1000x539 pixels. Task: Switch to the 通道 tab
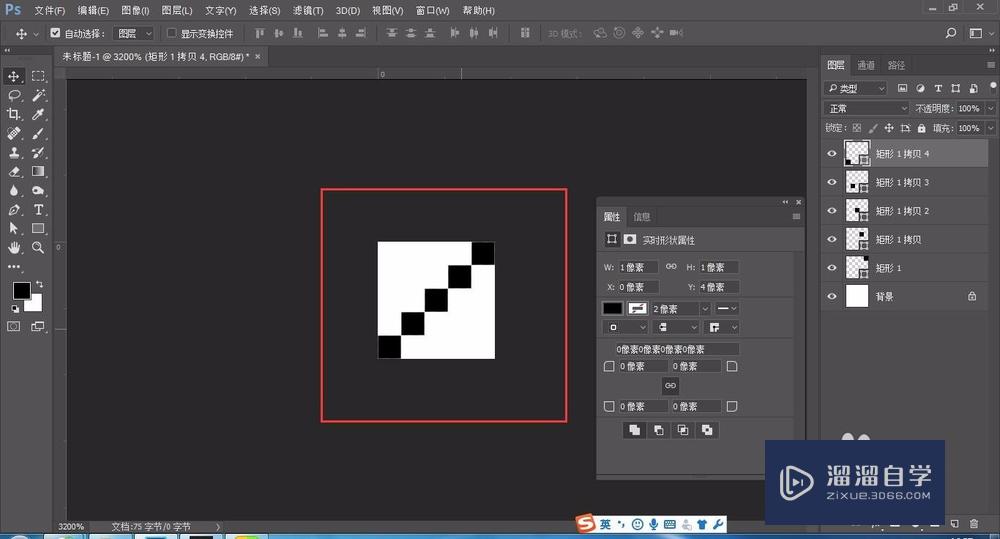tap(866, 65)
